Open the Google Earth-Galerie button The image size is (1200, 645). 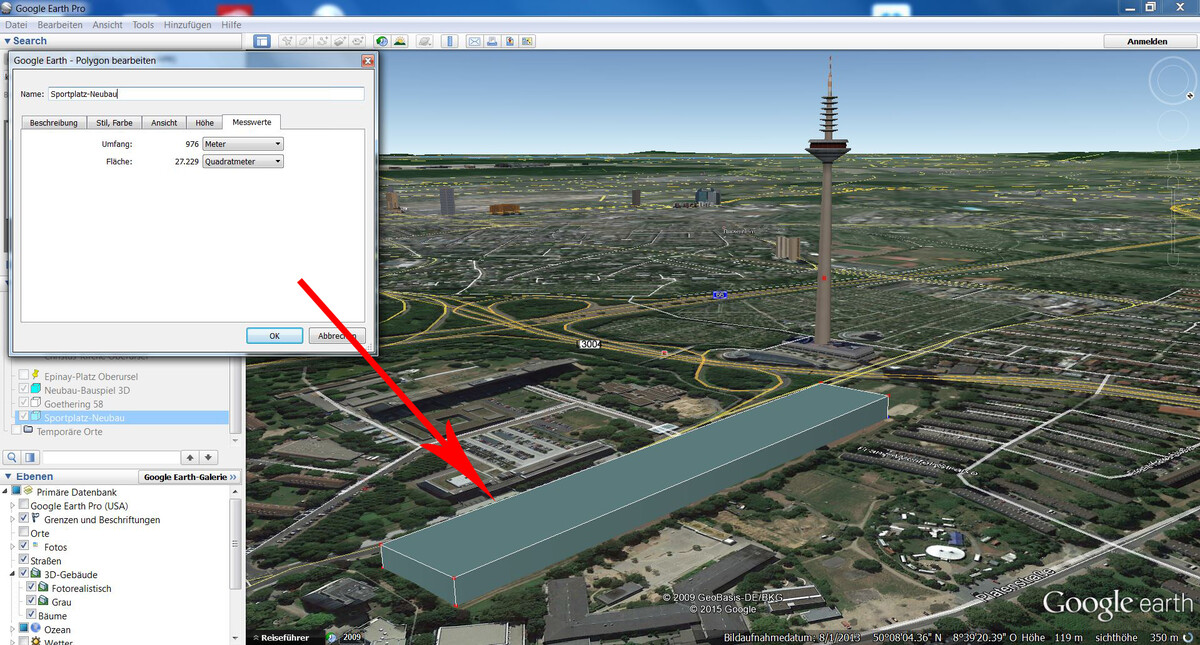190,477
